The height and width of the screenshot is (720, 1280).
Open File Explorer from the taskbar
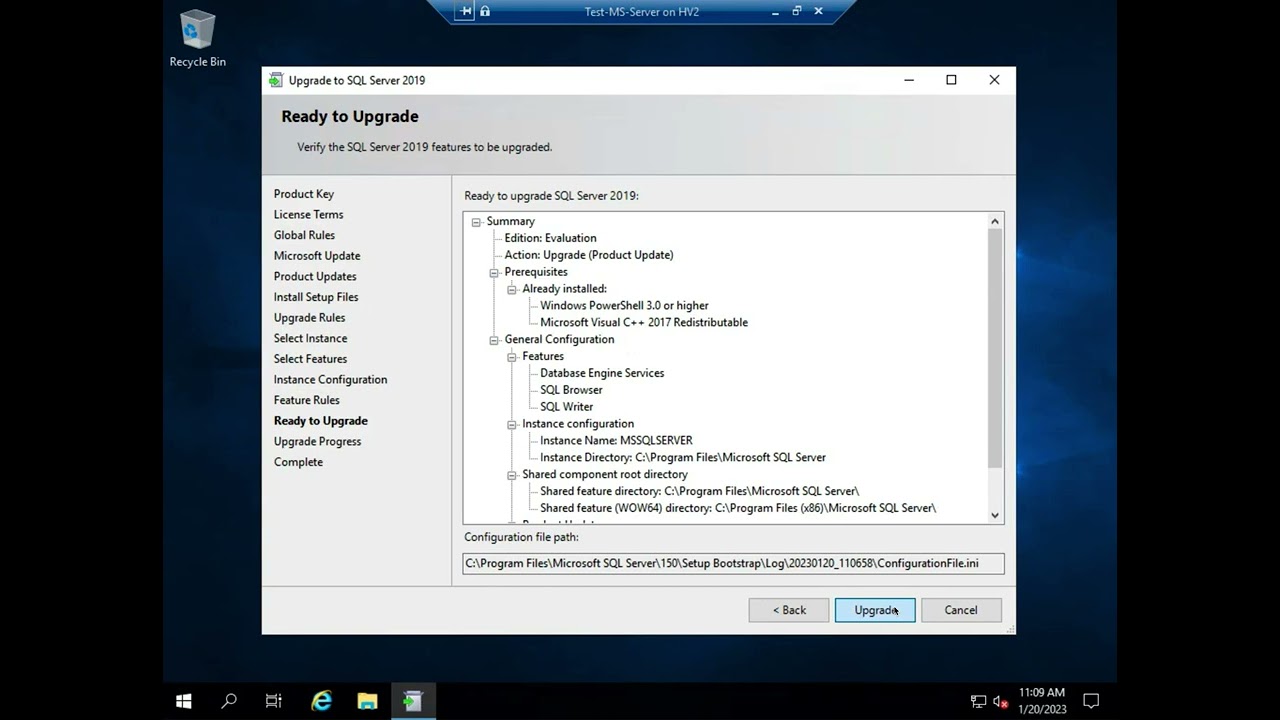(367, 701)
